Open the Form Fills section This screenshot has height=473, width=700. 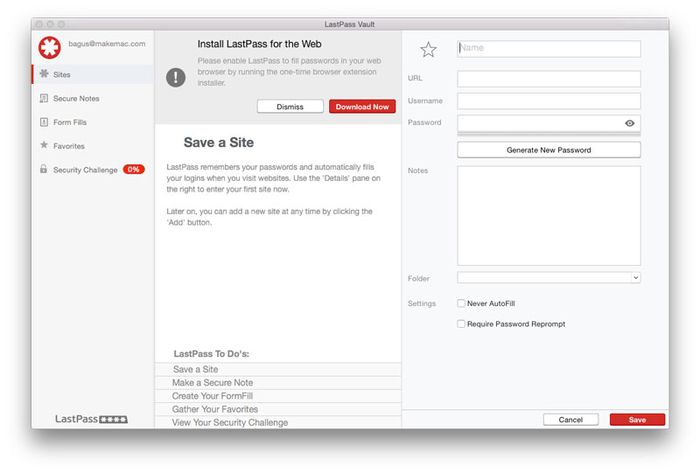coord(93,122)
